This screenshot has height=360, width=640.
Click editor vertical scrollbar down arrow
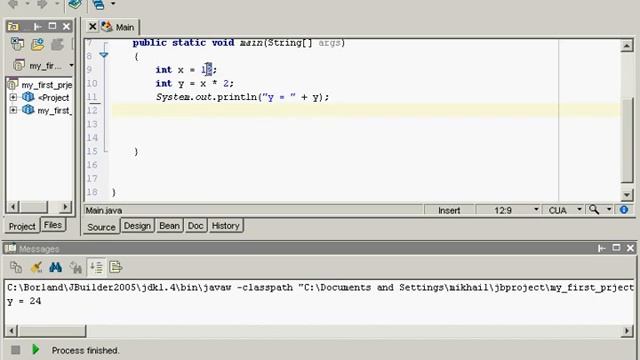(x=627, y=195)
